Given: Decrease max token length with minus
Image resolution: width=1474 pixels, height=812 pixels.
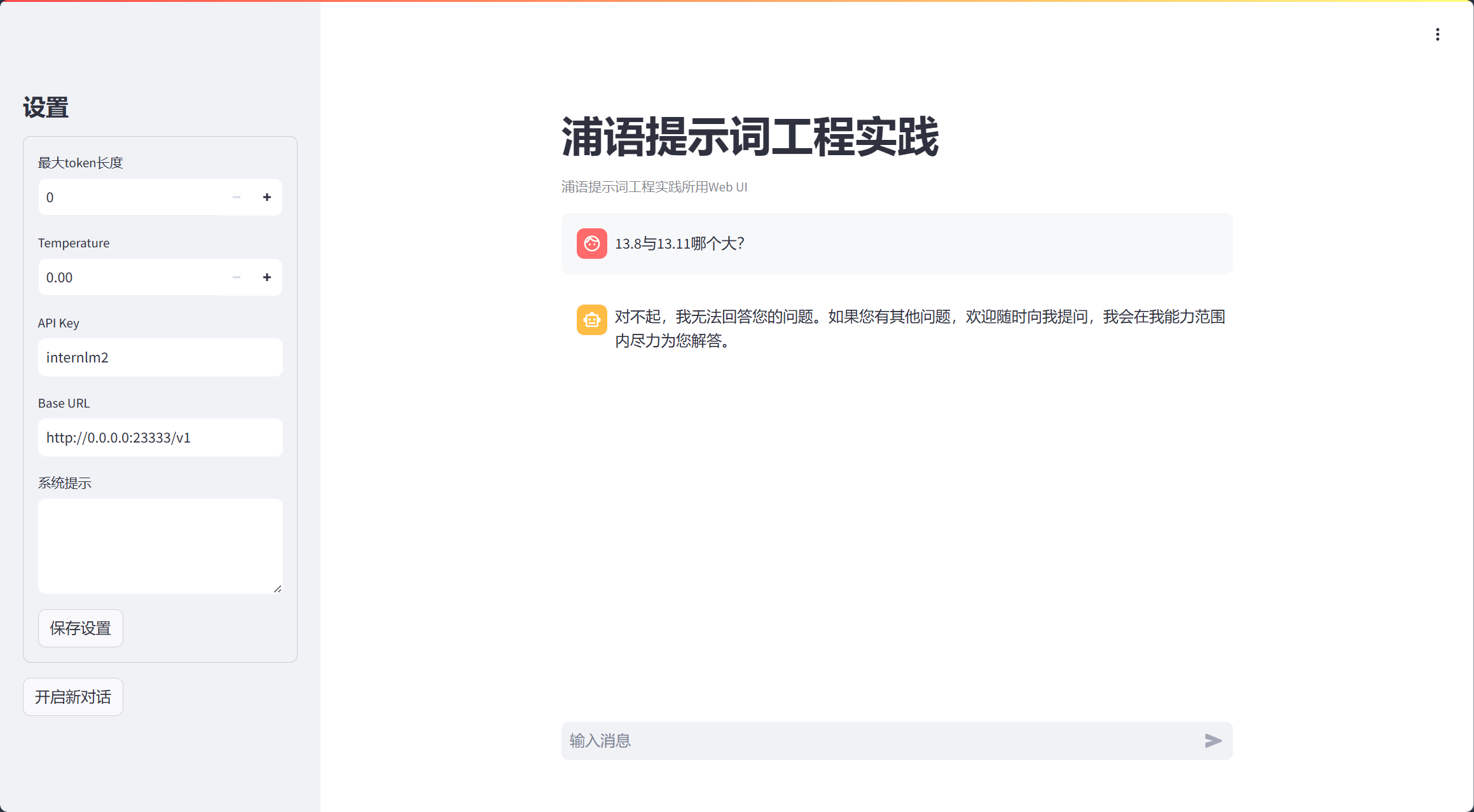Looking at the screenshot, I should coord(237,197).
